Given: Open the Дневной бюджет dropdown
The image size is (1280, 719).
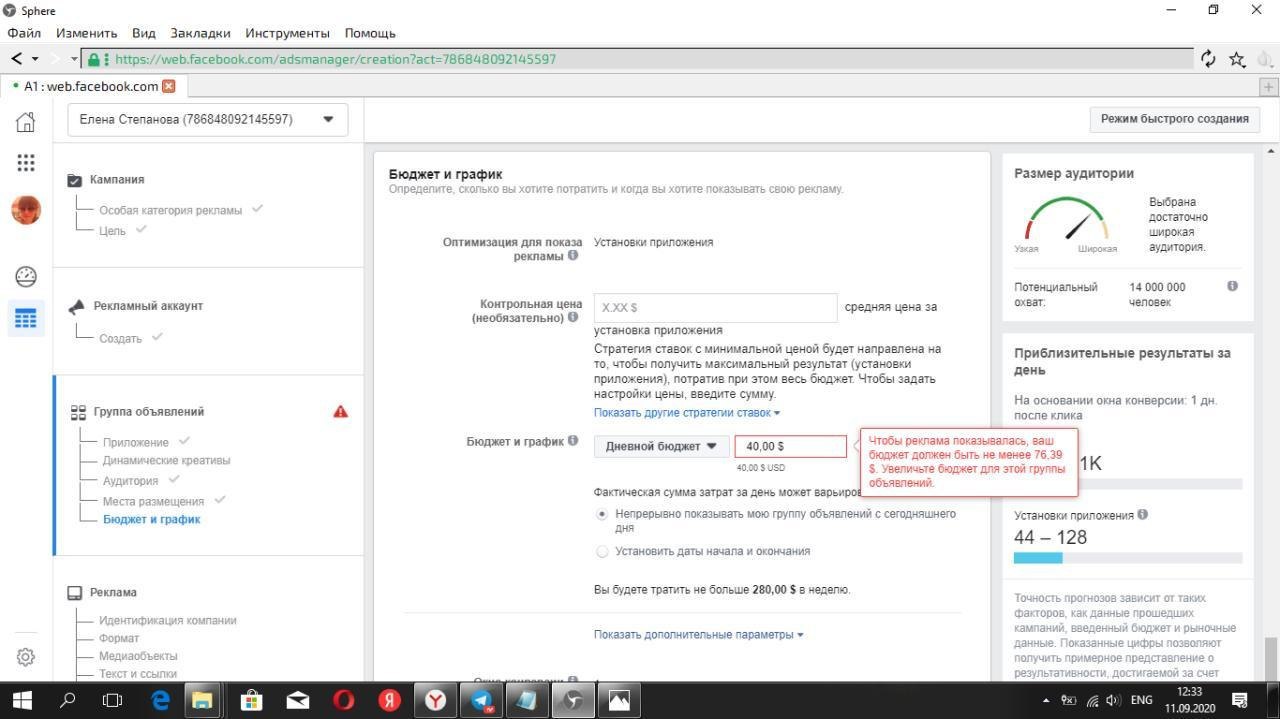Looking at the screenshot, I should point(661,446).
